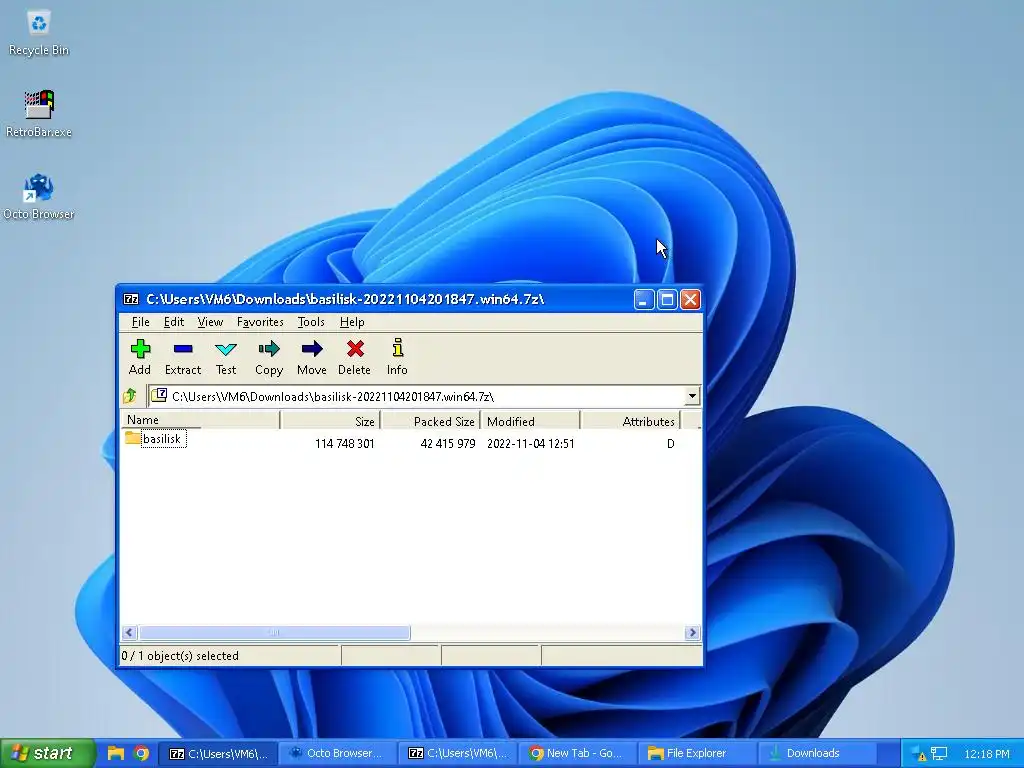
Task: Switch to File Explorer taskbar button
Action: pos(697,754)
